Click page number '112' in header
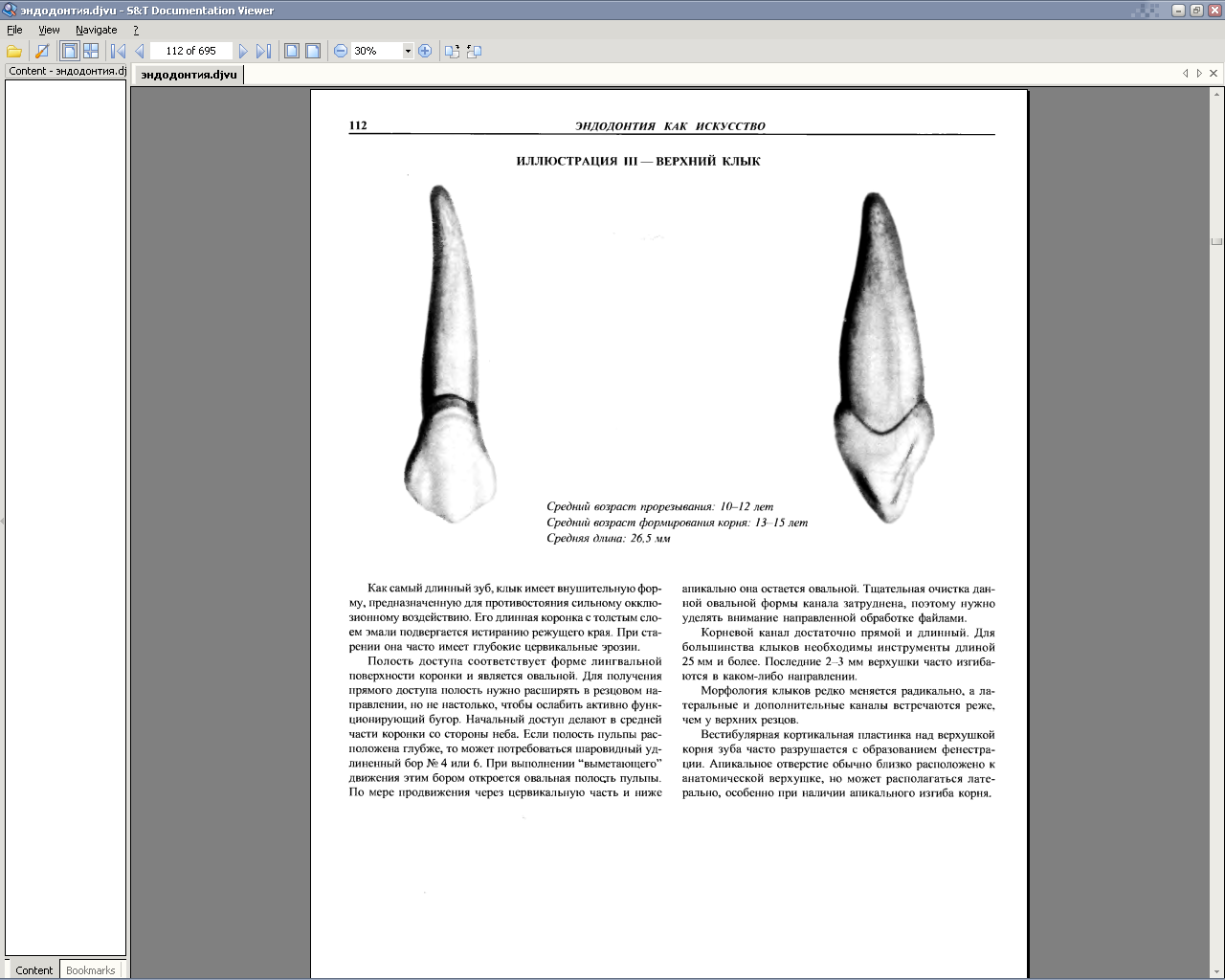This screenshot has width=1225, height=980. 358,125
